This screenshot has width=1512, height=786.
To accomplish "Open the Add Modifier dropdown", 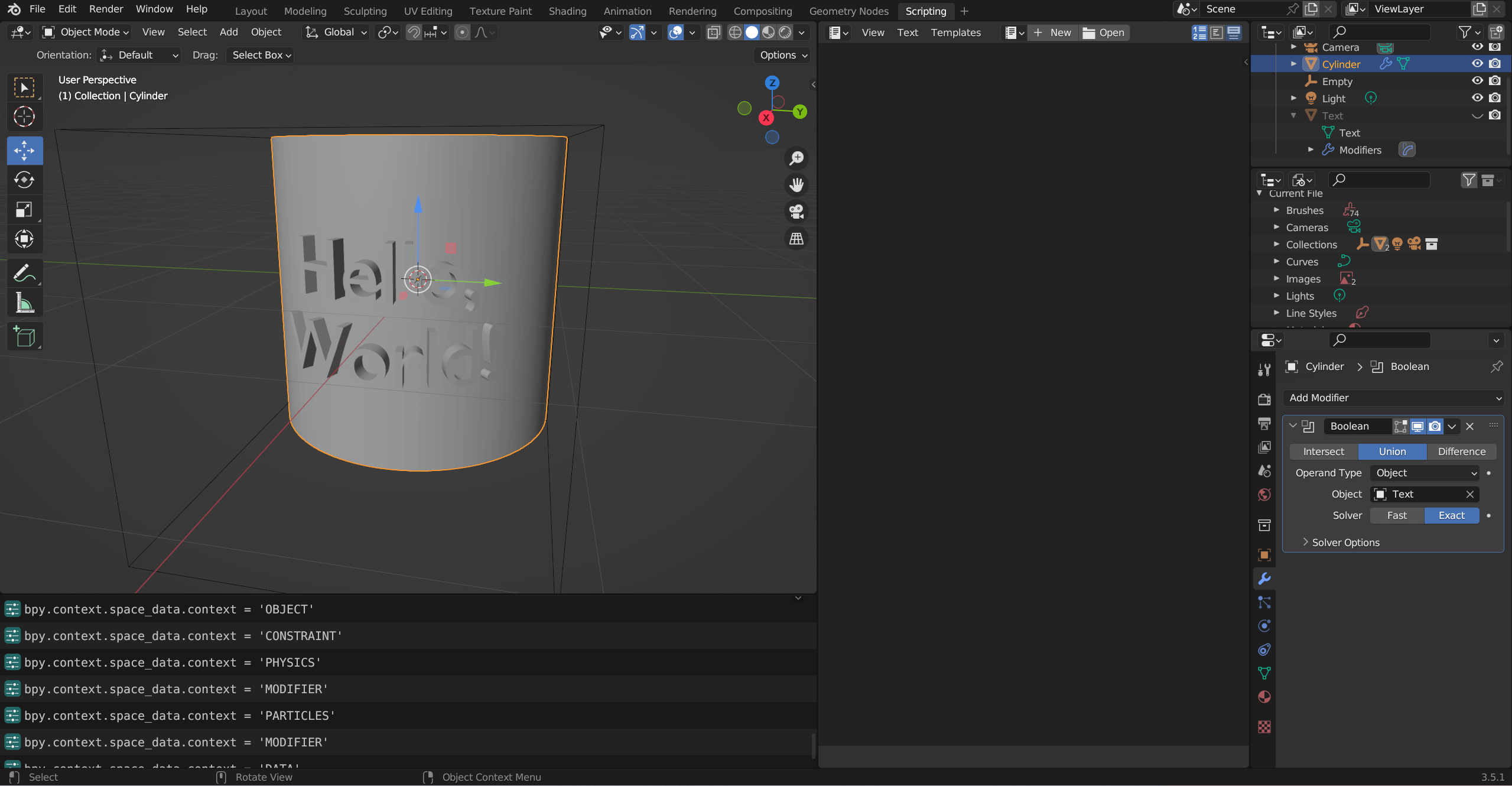I will coord(1393,398).
